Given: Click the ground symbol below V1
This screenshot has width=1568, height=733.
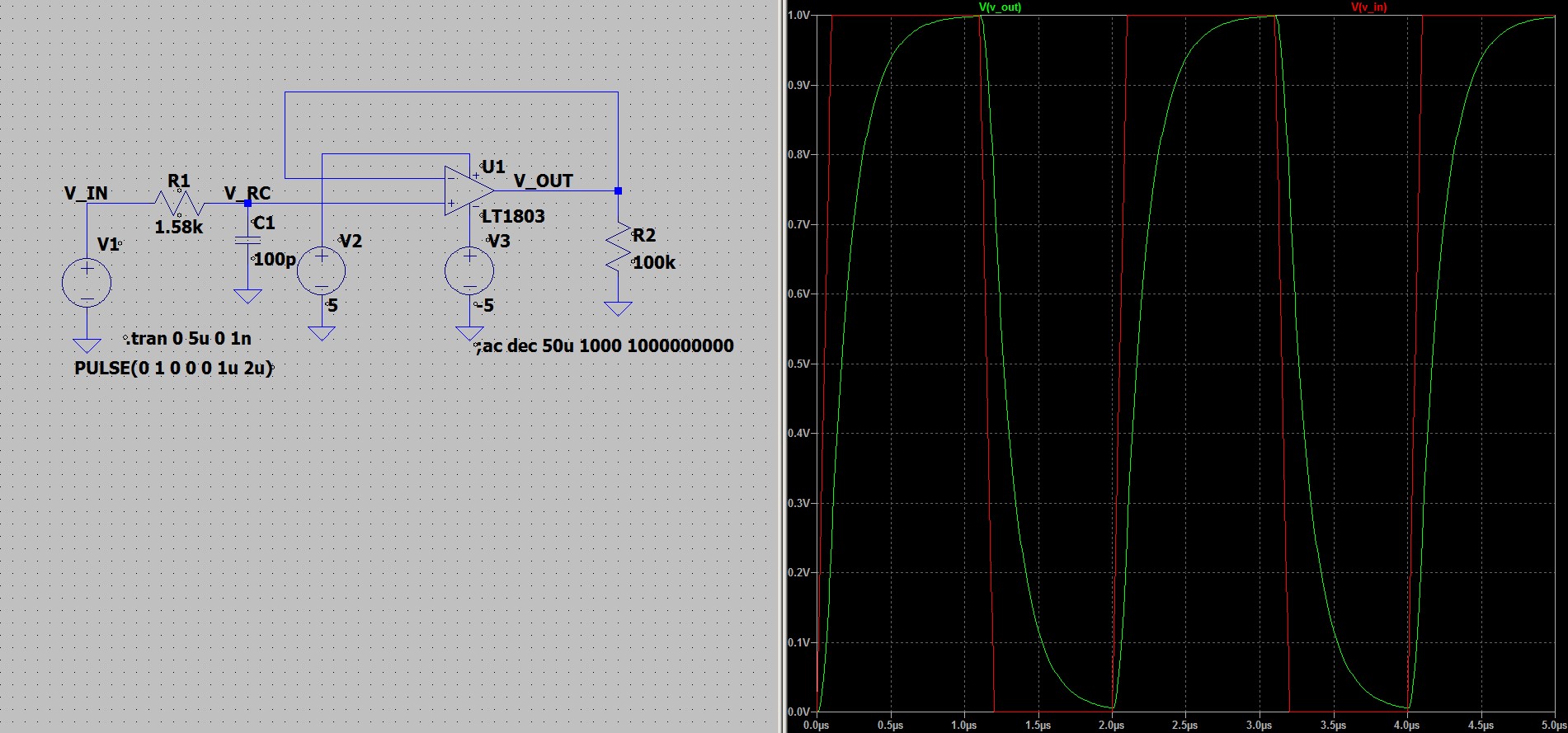Looking at the screenshot, I should tap(87, 345).
